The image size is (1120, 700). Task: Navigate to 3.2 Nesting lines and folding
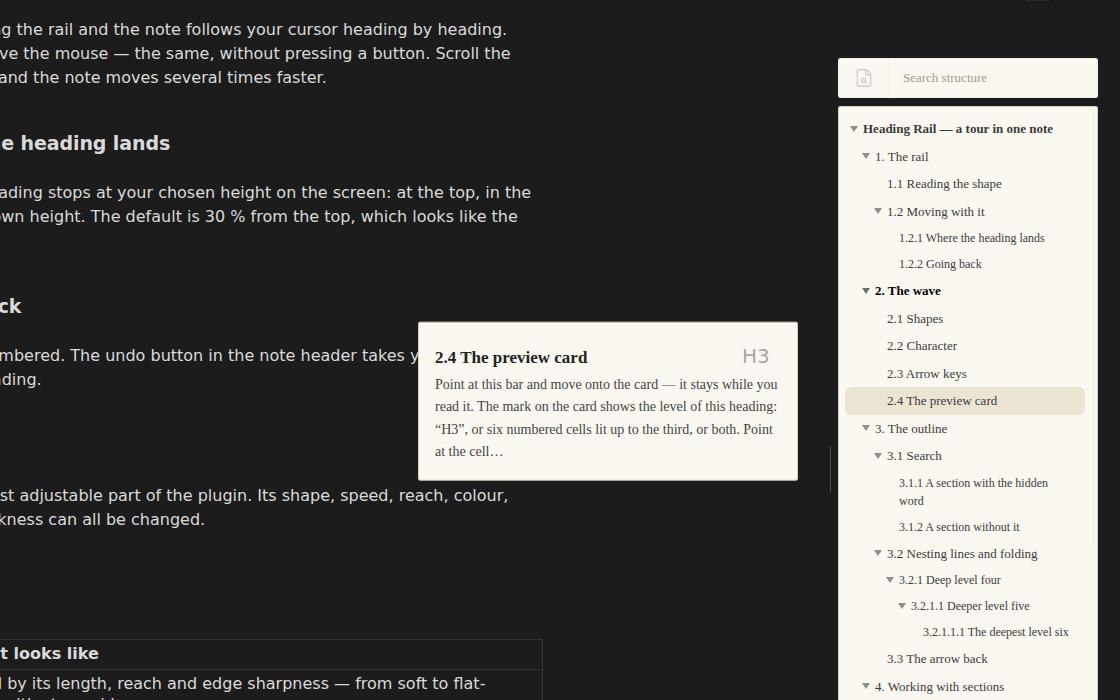click(x=962, y=554)
